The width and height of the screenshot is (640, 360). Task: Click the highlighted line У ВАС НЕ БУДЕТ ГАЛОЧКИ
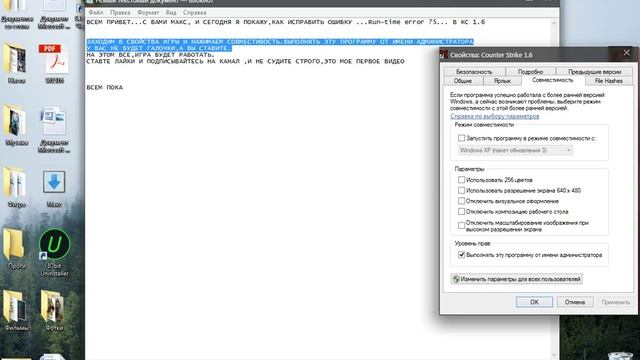pyautogui.click(x=159, y=48)
